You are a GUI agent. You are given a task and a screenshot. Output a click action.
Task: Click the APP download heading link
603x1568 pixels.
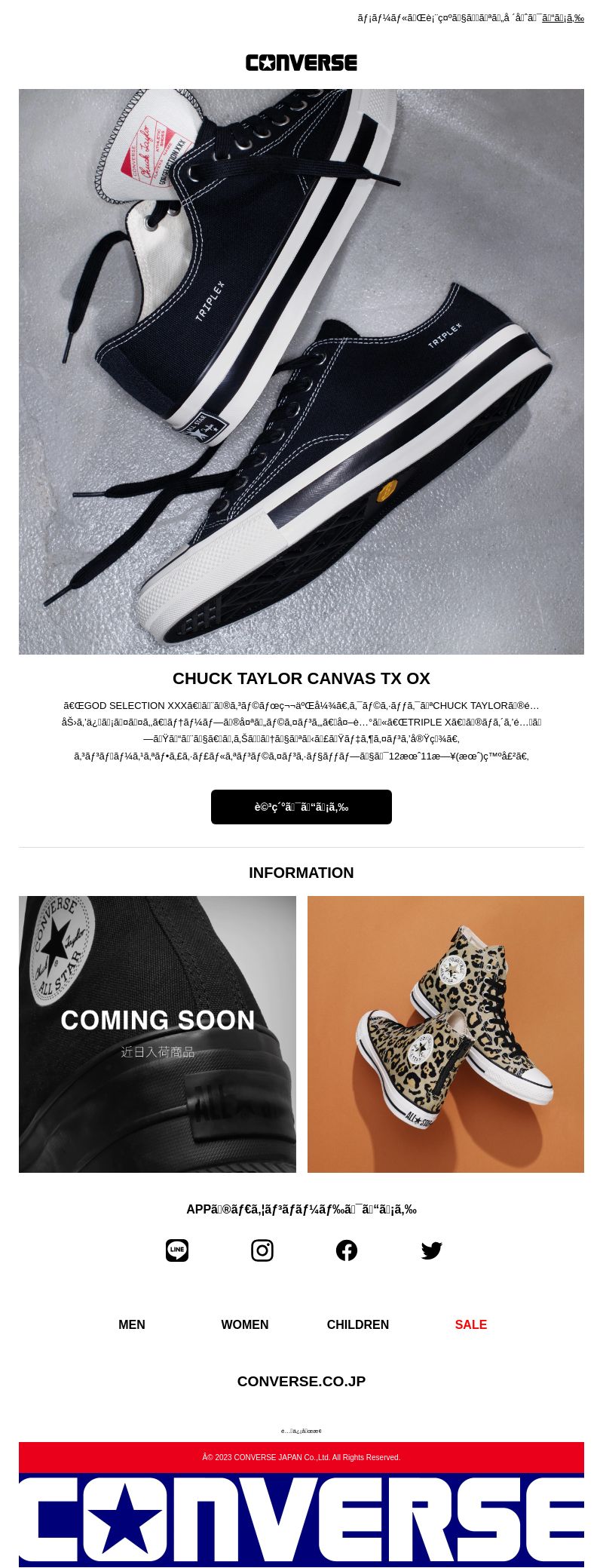[301, 1209]
